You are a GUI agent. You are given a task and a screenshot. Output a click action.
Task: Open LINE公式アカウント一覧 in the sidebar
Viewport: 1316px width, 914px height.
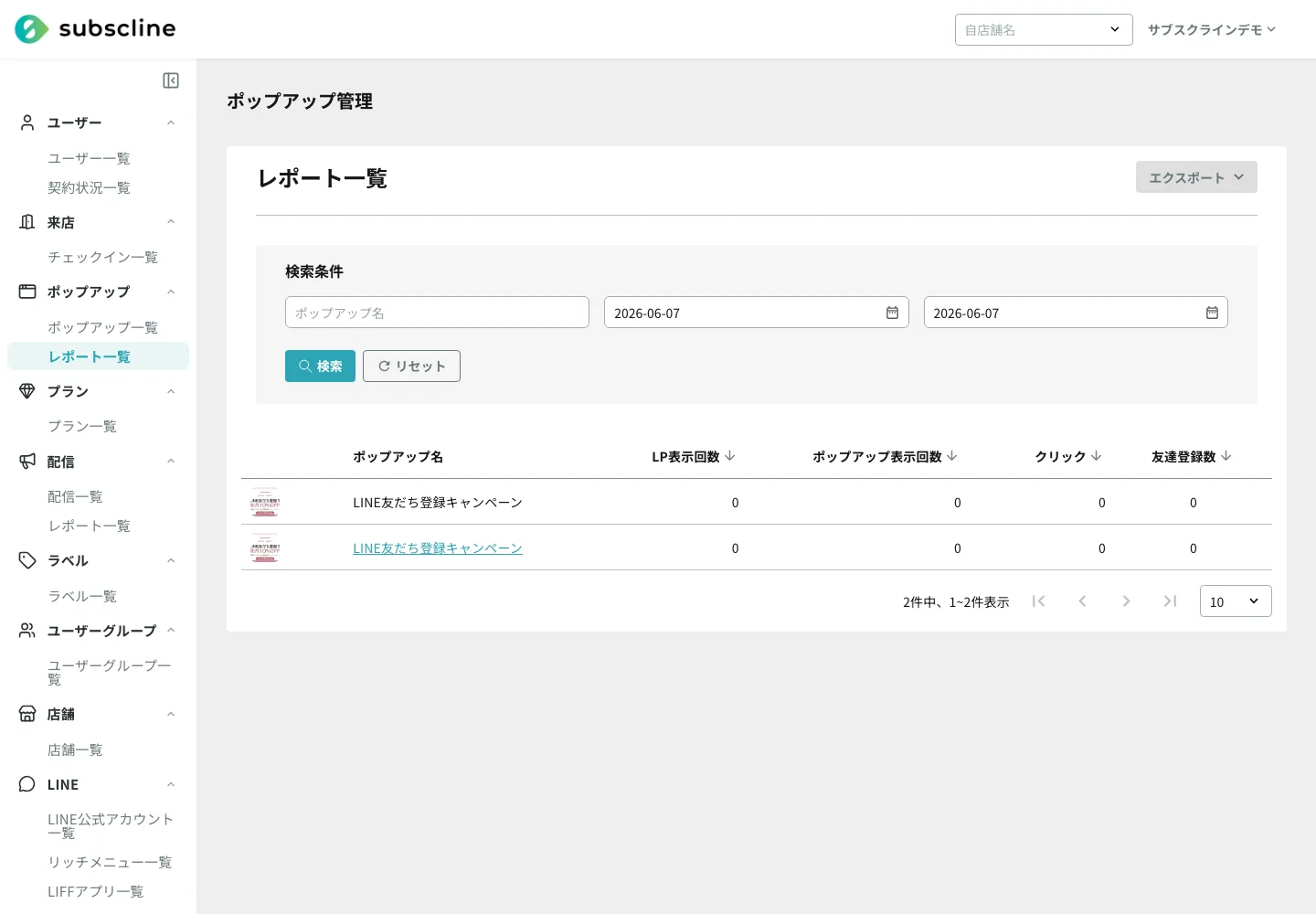111,826
